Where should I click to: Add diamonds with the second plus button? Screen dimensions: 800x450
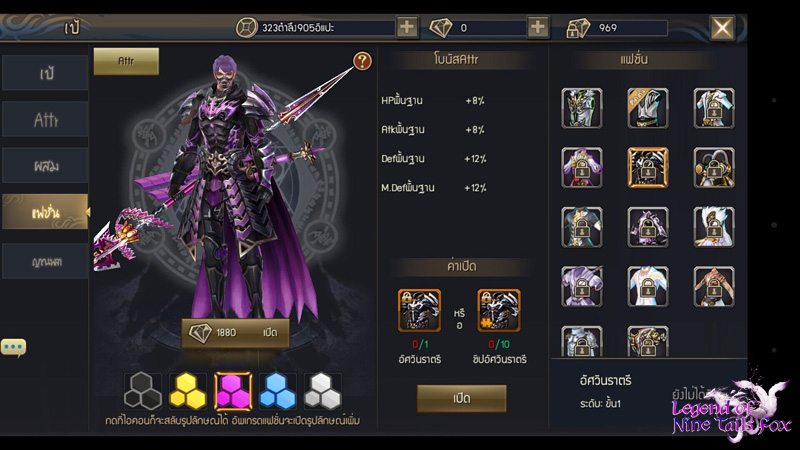pos(538,27)
